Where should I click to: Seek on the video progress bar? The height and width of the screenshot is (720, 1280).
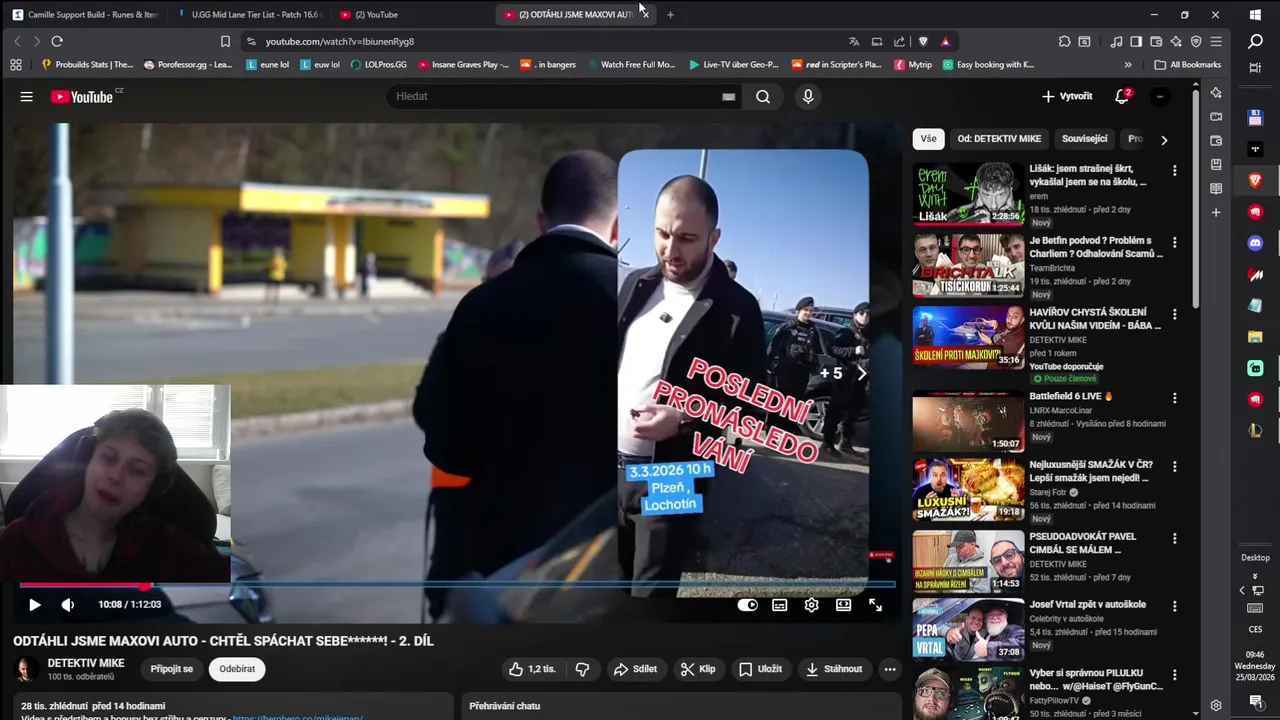click(x=457, y=585)
